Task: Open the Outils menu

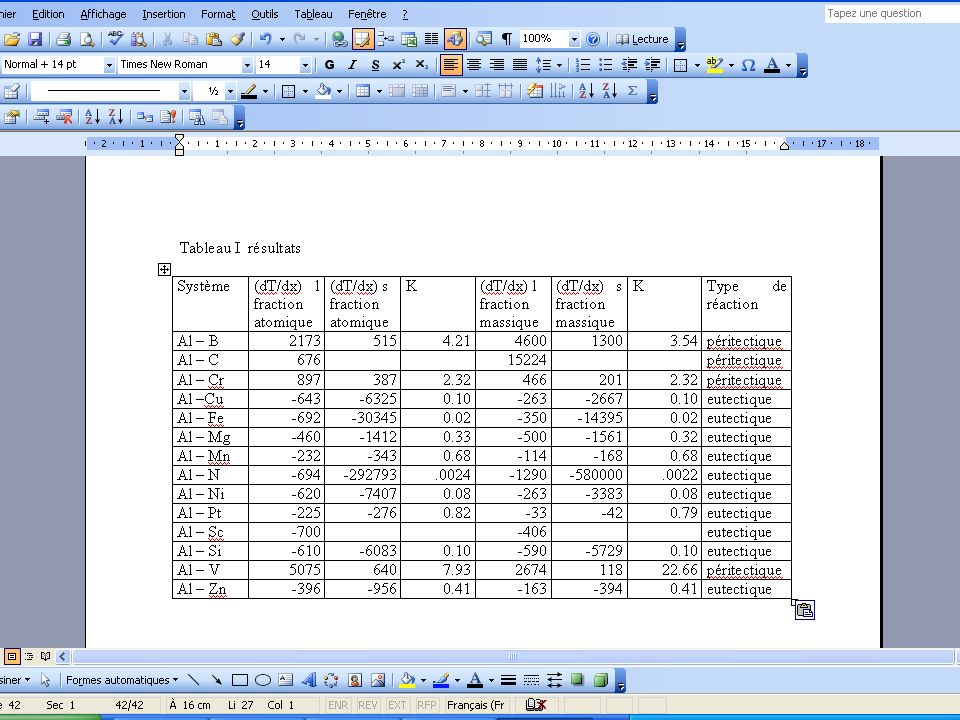Action: (264, 14)
